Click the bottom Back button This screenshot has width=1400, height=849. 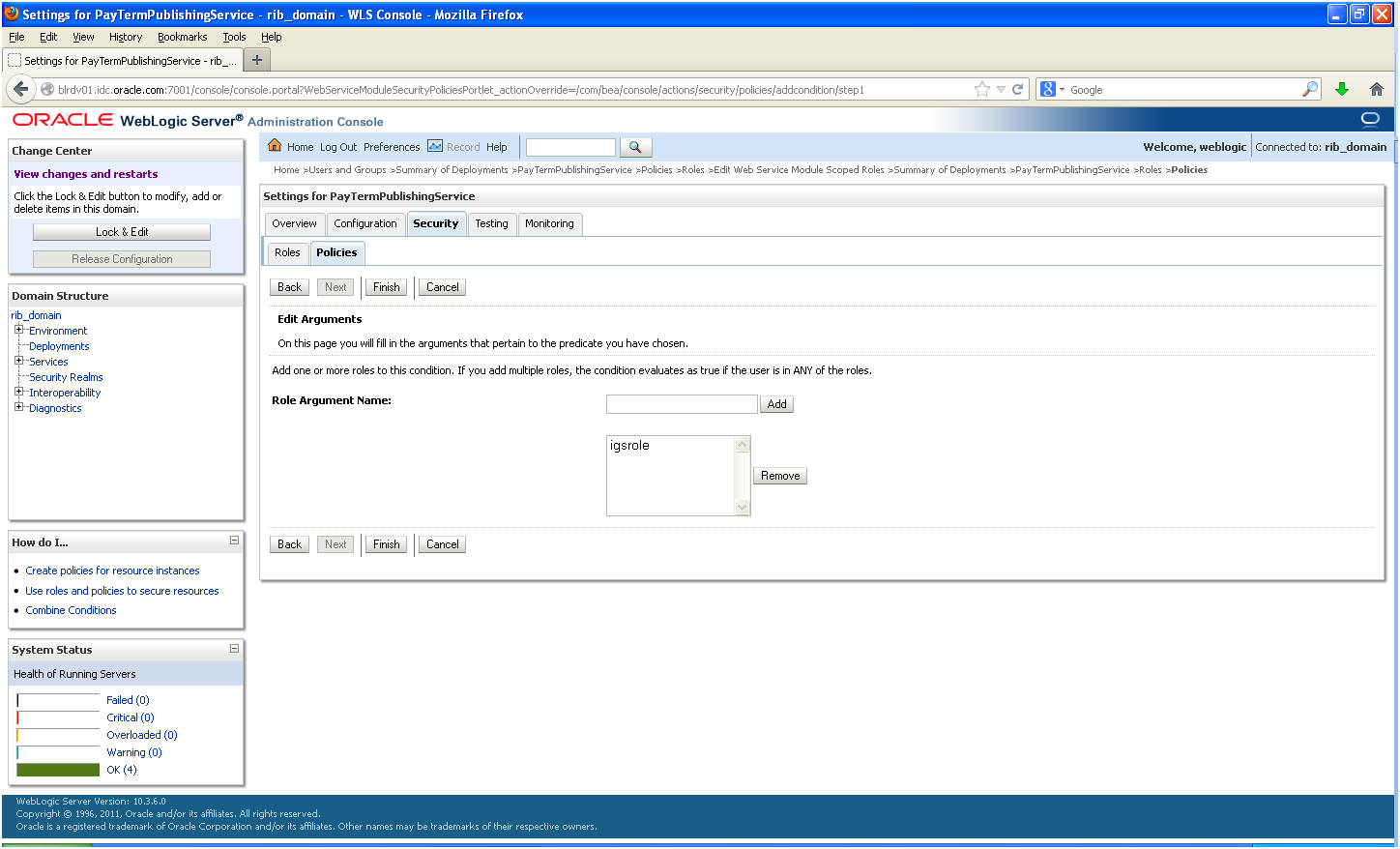click(290, 544)
